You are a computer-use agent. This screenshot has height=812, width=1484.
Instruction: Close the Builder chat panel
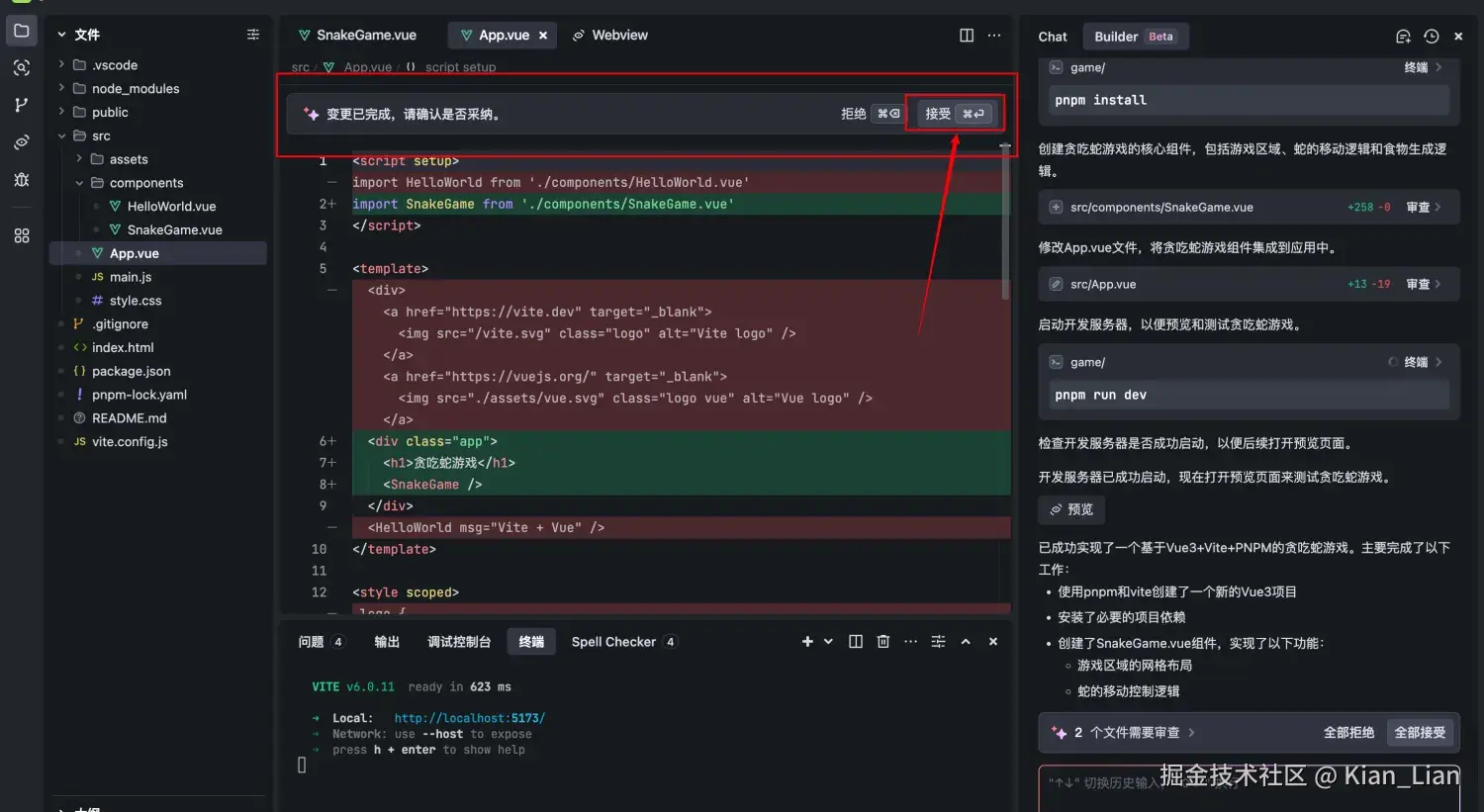(x=1458, y=37)
